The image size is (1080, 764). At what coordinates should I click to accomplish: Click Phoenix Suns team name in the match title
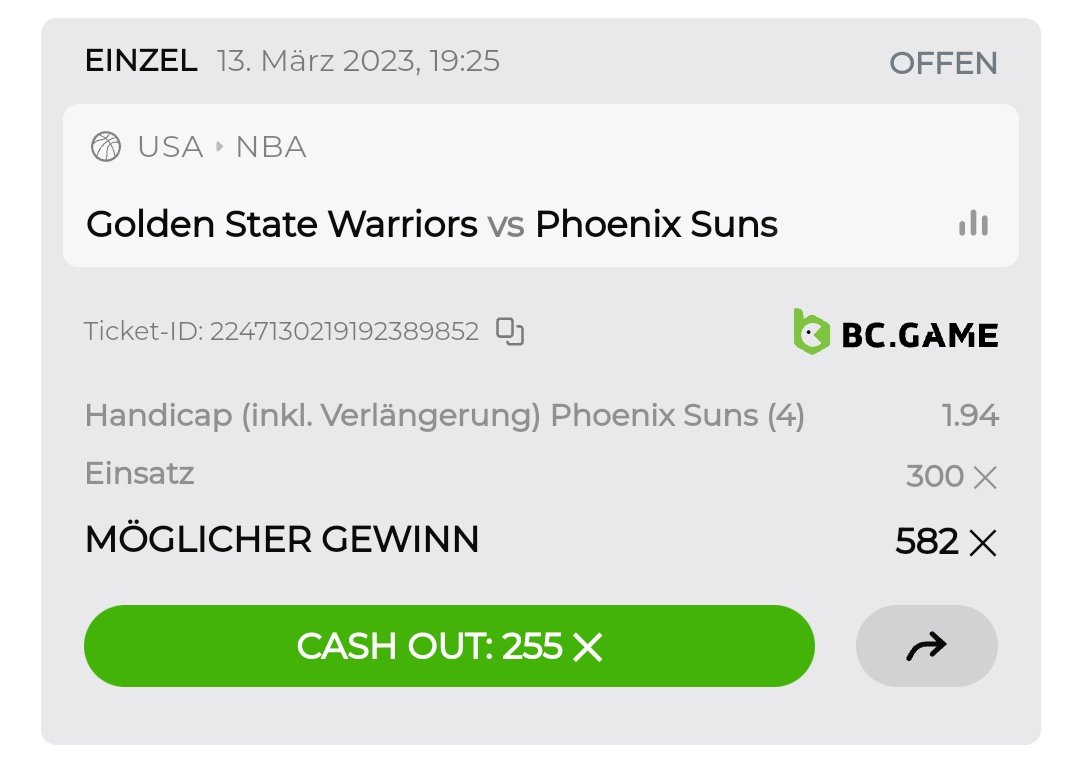pyautogui.click(x=656, y=224)
